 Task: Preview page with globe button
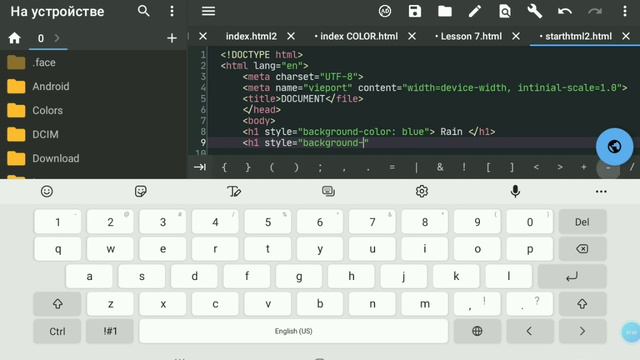[x=614, y=147]
